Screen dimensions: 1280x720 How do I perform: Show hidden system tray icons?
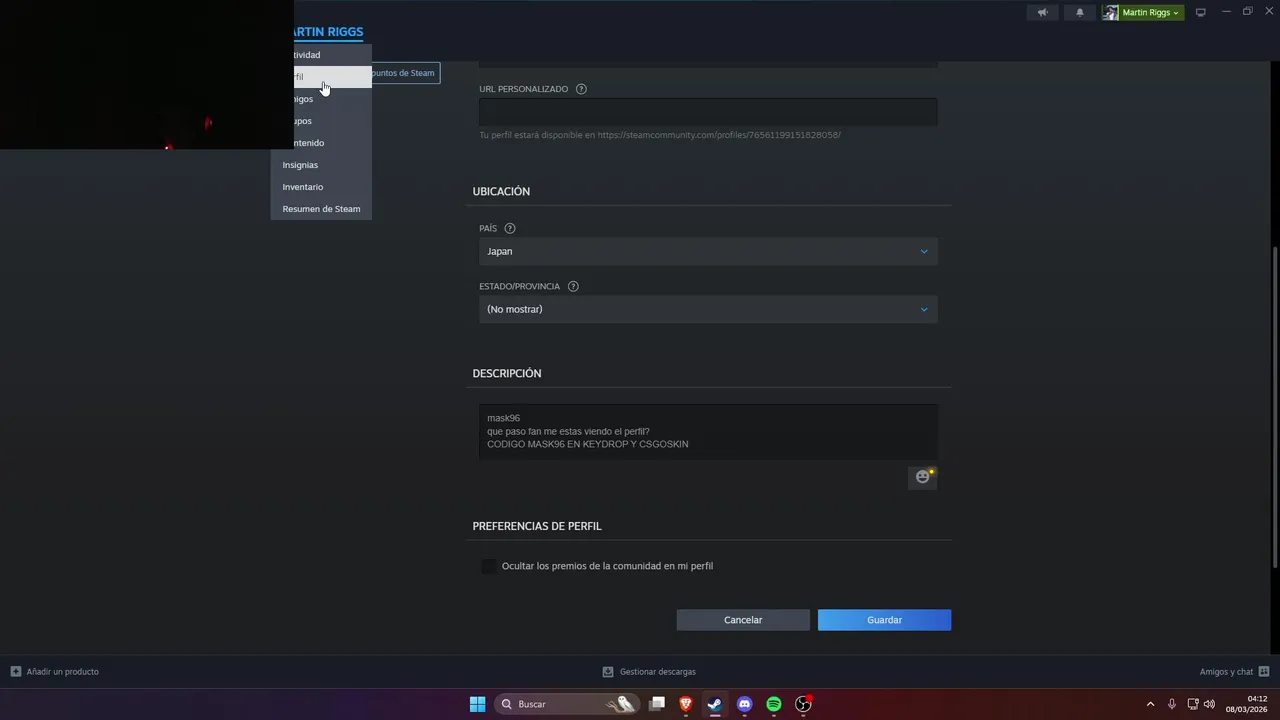point(1150,704)
